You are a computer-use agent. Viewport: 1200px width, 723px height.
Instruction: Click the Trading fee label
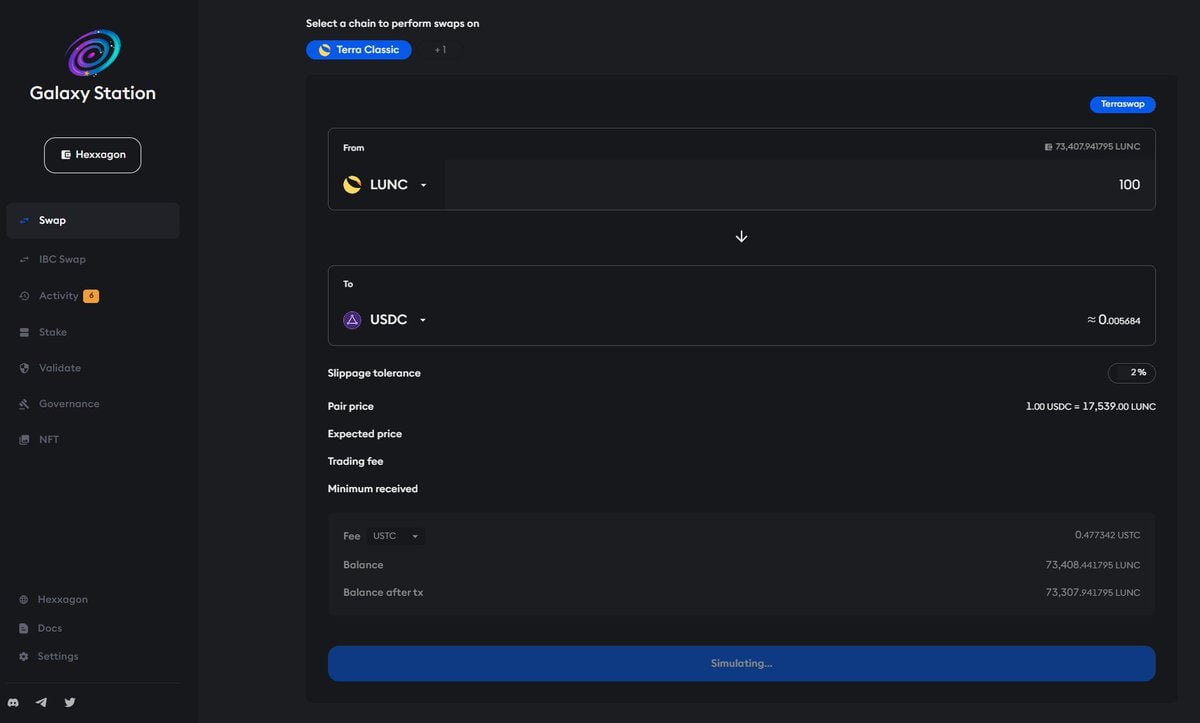point(355,461)
